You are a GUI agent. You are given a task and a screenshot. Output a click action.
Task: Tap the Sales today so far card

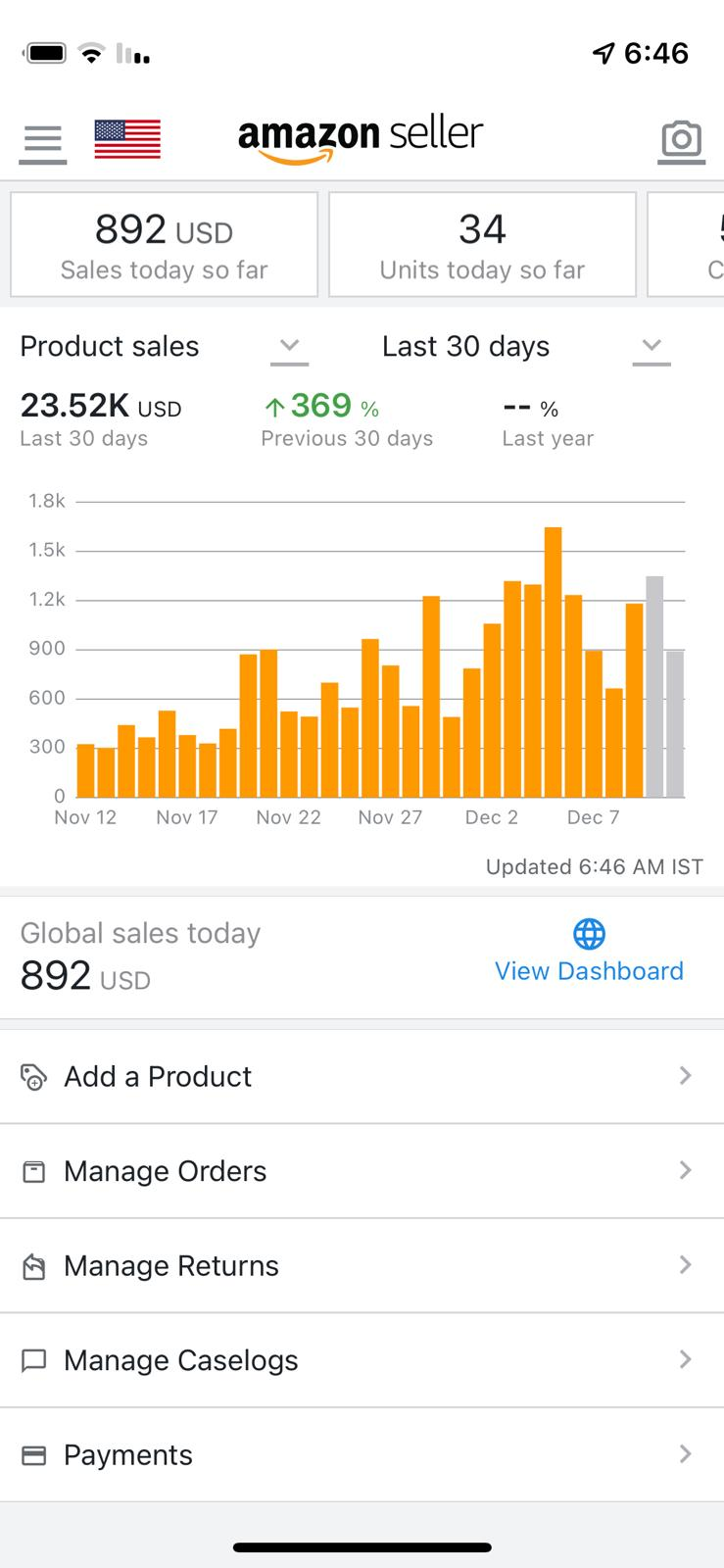pos(164,245)
